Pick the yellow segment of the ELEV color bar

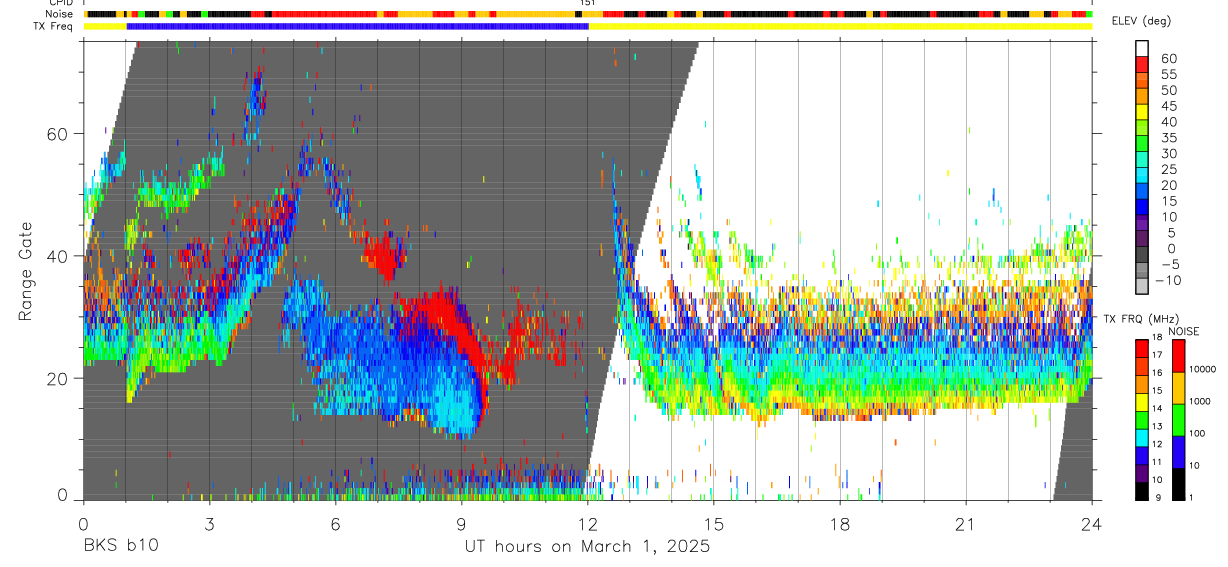[x=1142, y=111]
